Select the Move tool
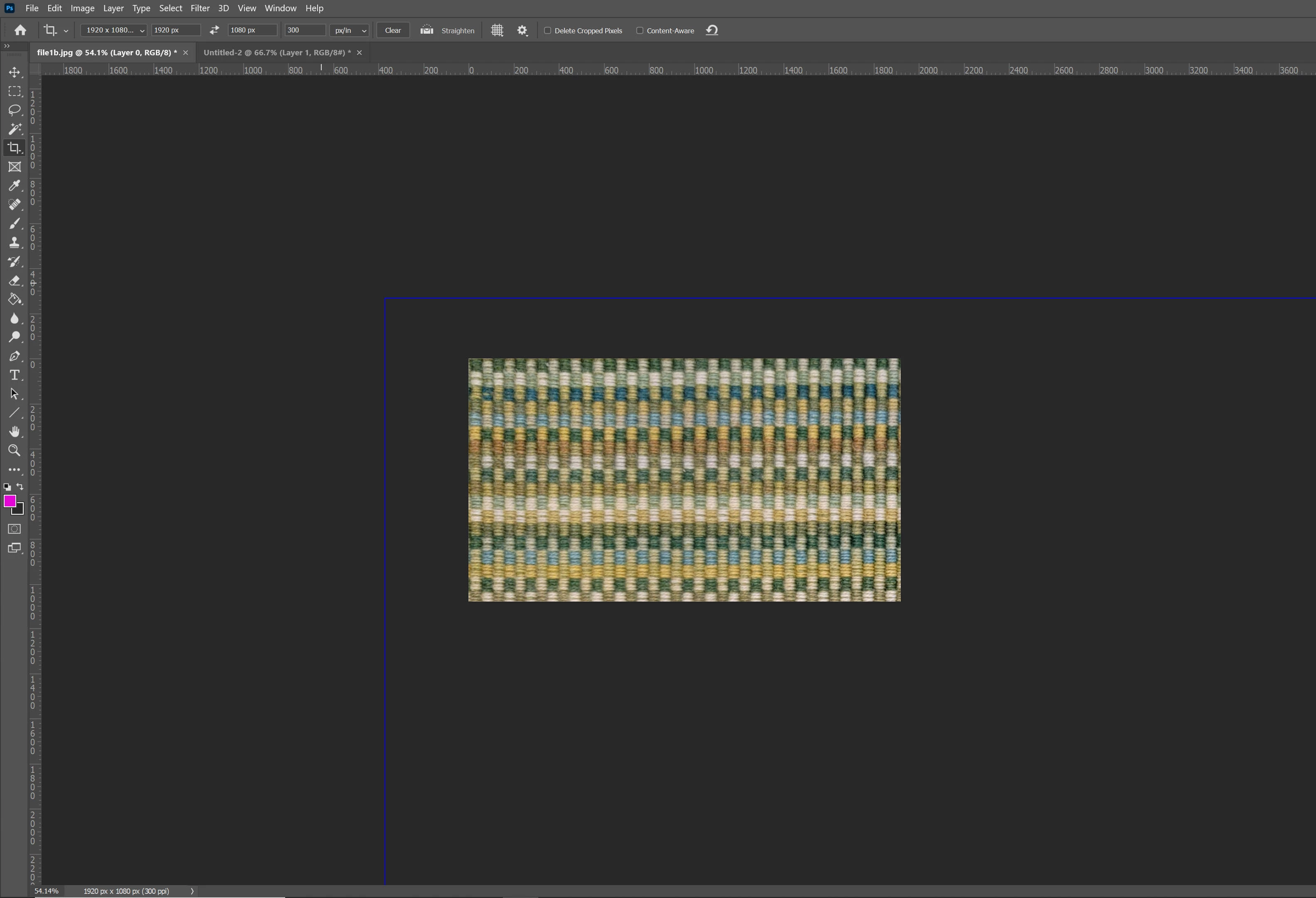The image size is (1316, 898). (x=15, y=72)
